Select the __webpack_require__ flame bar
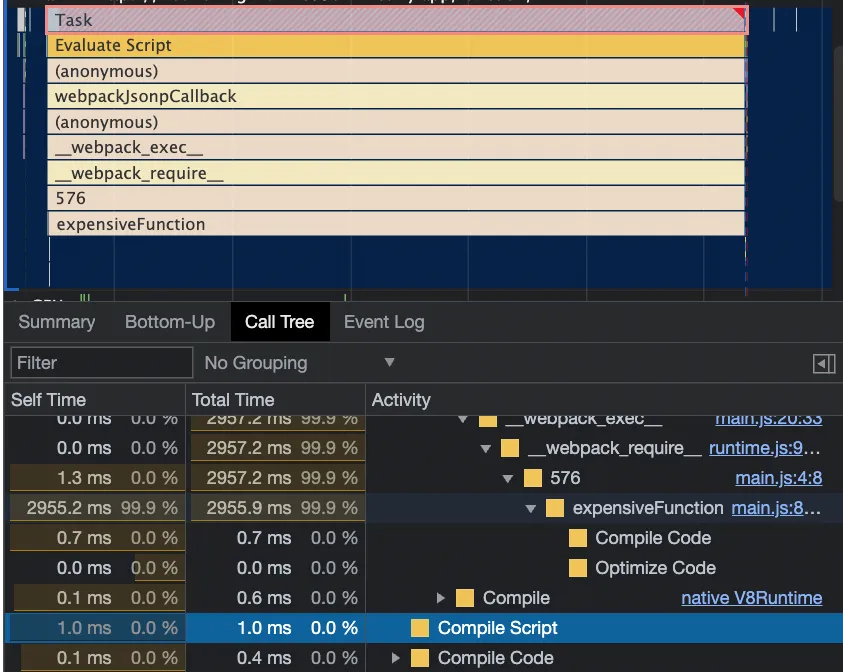 point(396,173)
